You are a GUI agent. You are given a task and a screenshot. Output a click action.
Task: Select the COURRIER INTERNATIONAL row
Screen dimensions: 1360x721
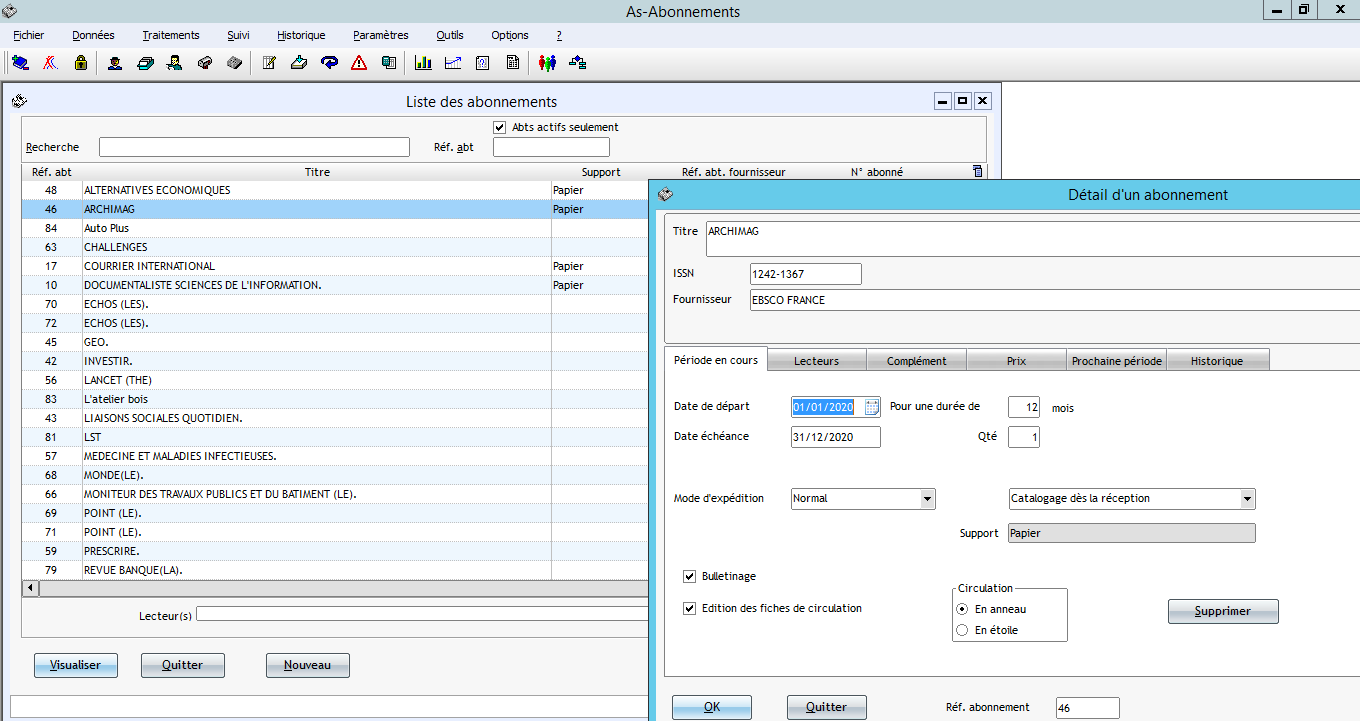[335, 266]
